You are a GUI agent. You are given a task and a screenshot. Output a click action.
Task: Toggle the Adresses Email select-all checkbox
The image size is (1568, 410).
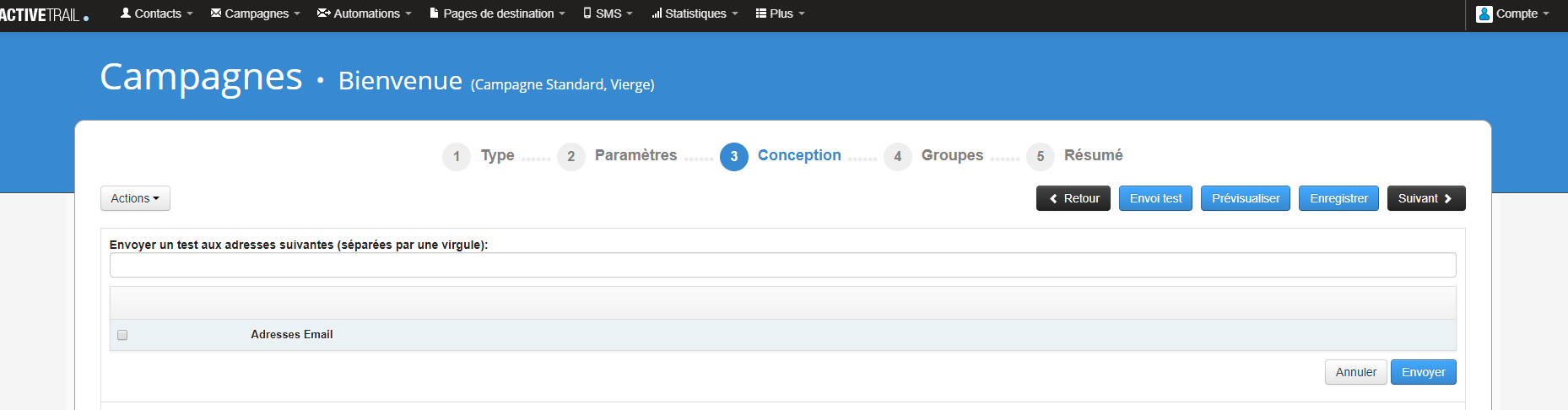122,335
